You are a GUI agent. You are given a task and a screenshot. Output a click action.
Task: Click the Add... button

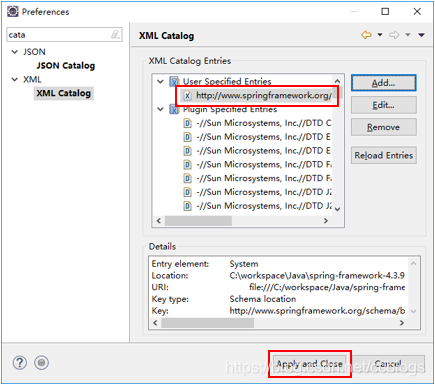pyautogui.click(x=383, y=83)
